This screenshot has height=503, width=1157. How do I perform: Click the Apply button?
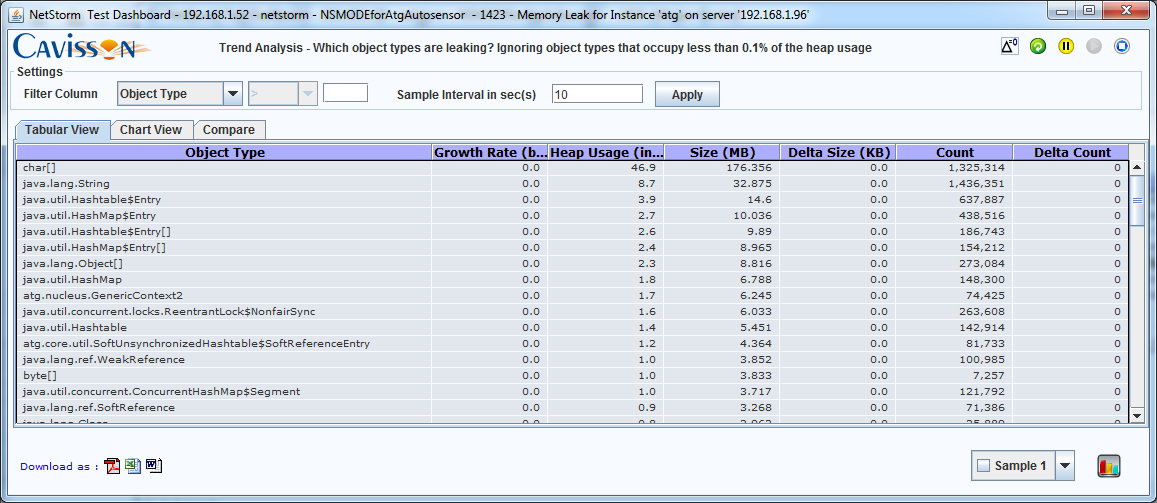coord(687,94)
